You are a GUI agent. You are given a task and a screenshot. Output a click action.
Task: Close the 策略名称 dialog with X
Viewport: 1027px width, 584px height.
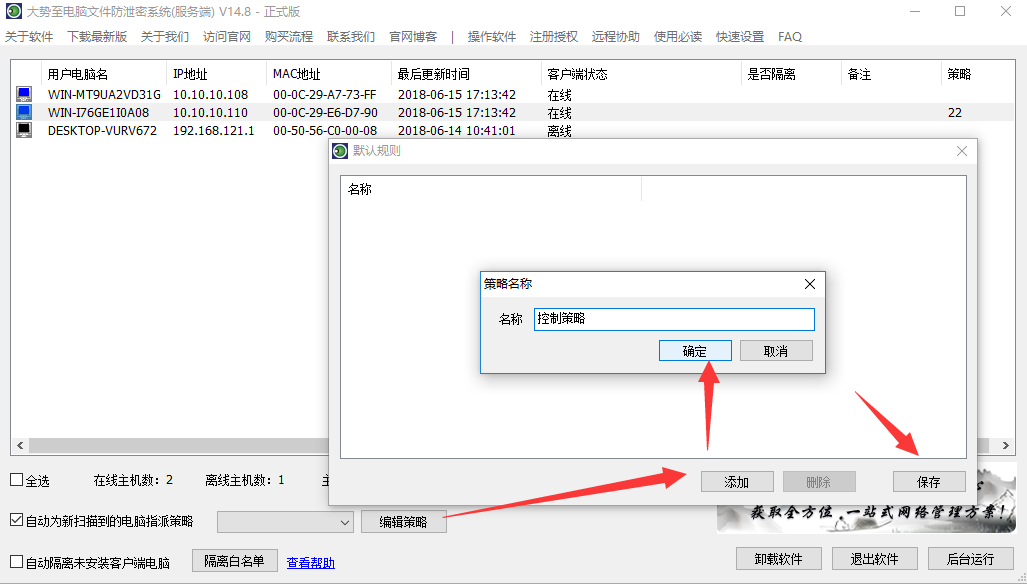point(810,284)
